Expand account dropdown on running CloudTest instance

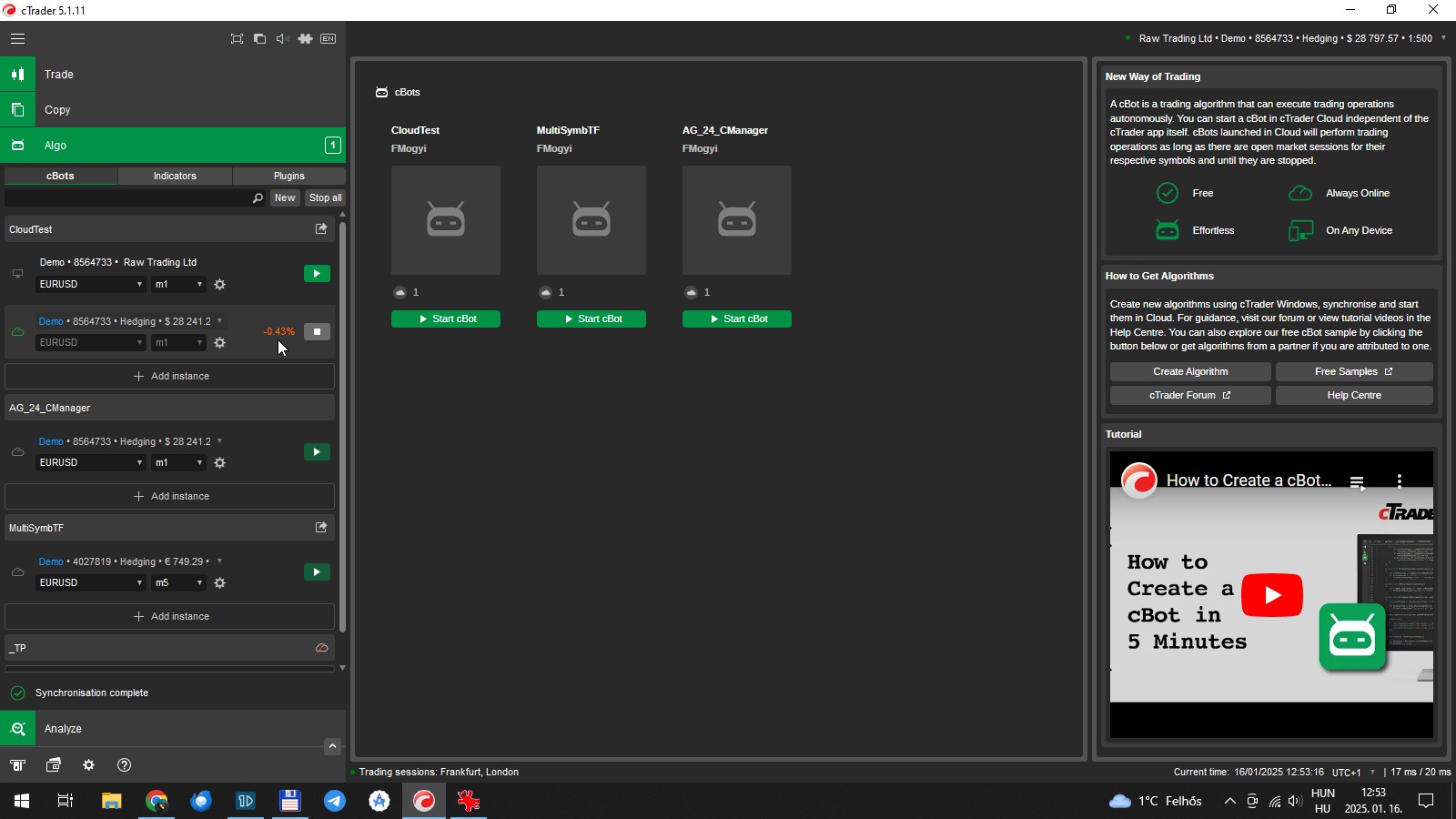pos(219,320)
